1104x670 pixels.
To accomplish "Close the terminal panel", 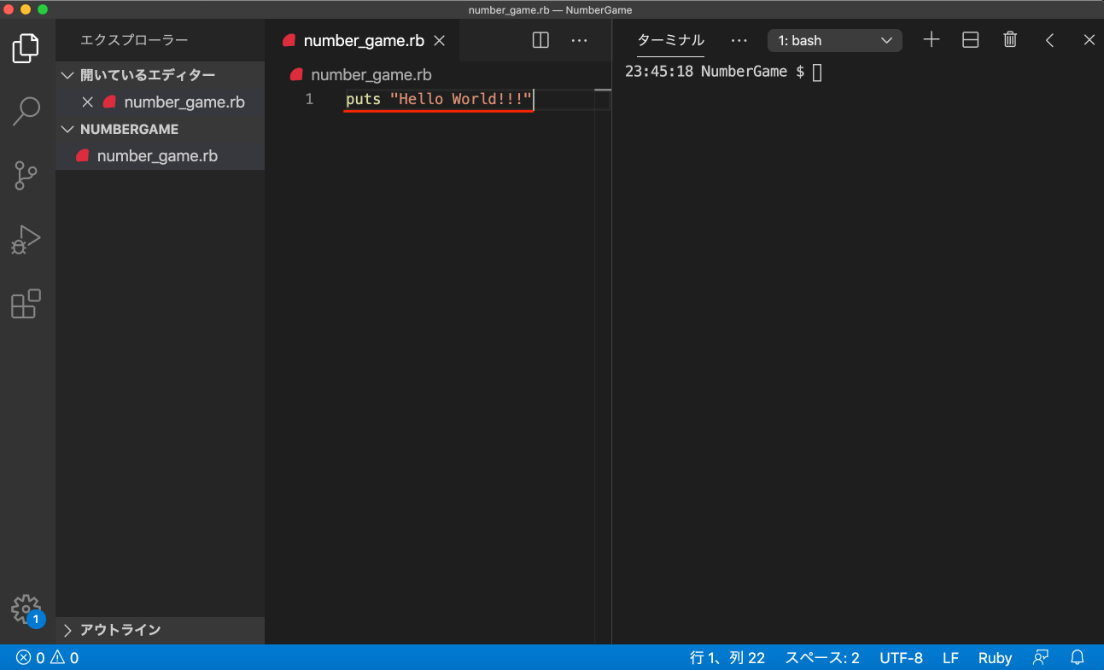I will coord(1089,40).
